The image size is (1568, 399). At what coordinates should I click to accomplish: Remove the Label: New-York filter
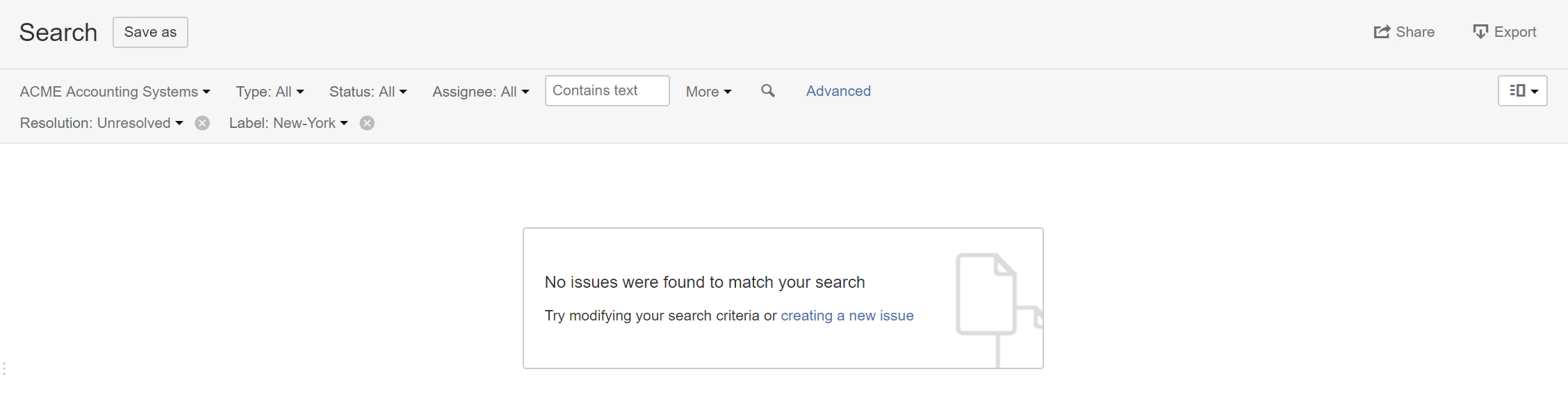tap(367, 123)
